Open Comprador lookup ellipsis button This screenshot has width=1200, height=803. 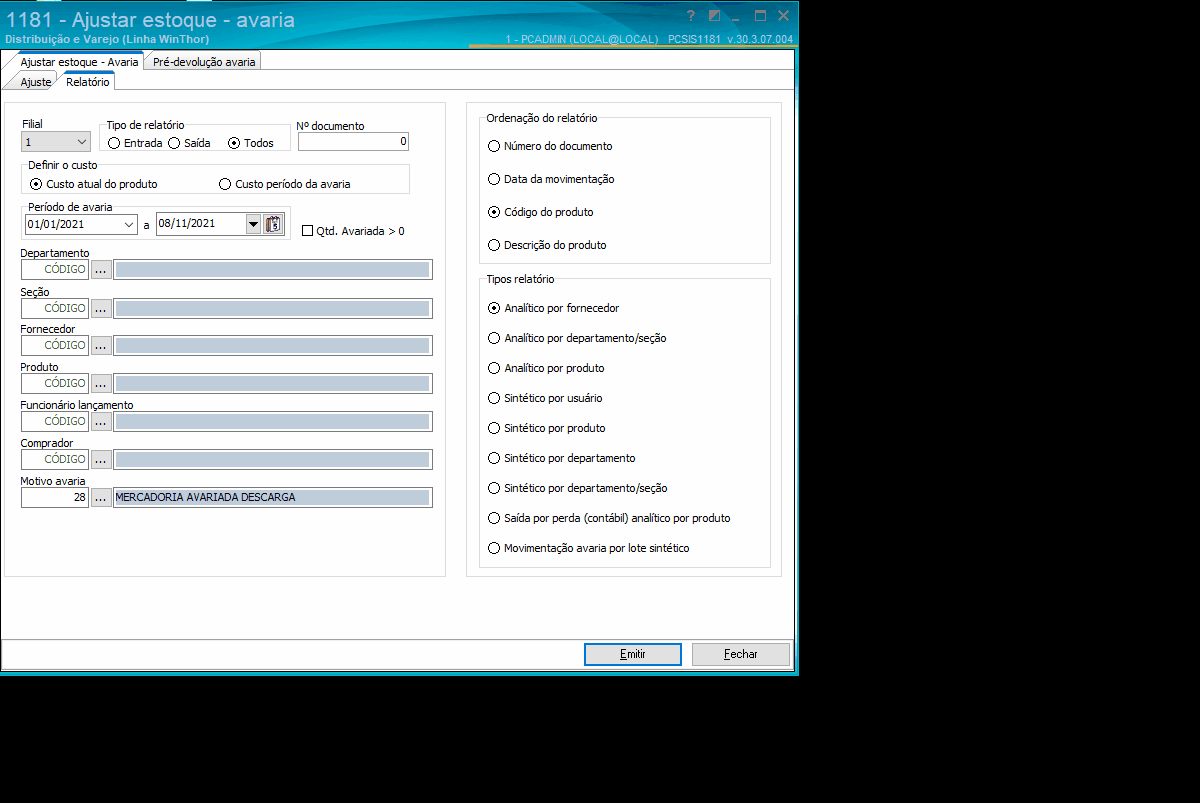tap(101, 459)
